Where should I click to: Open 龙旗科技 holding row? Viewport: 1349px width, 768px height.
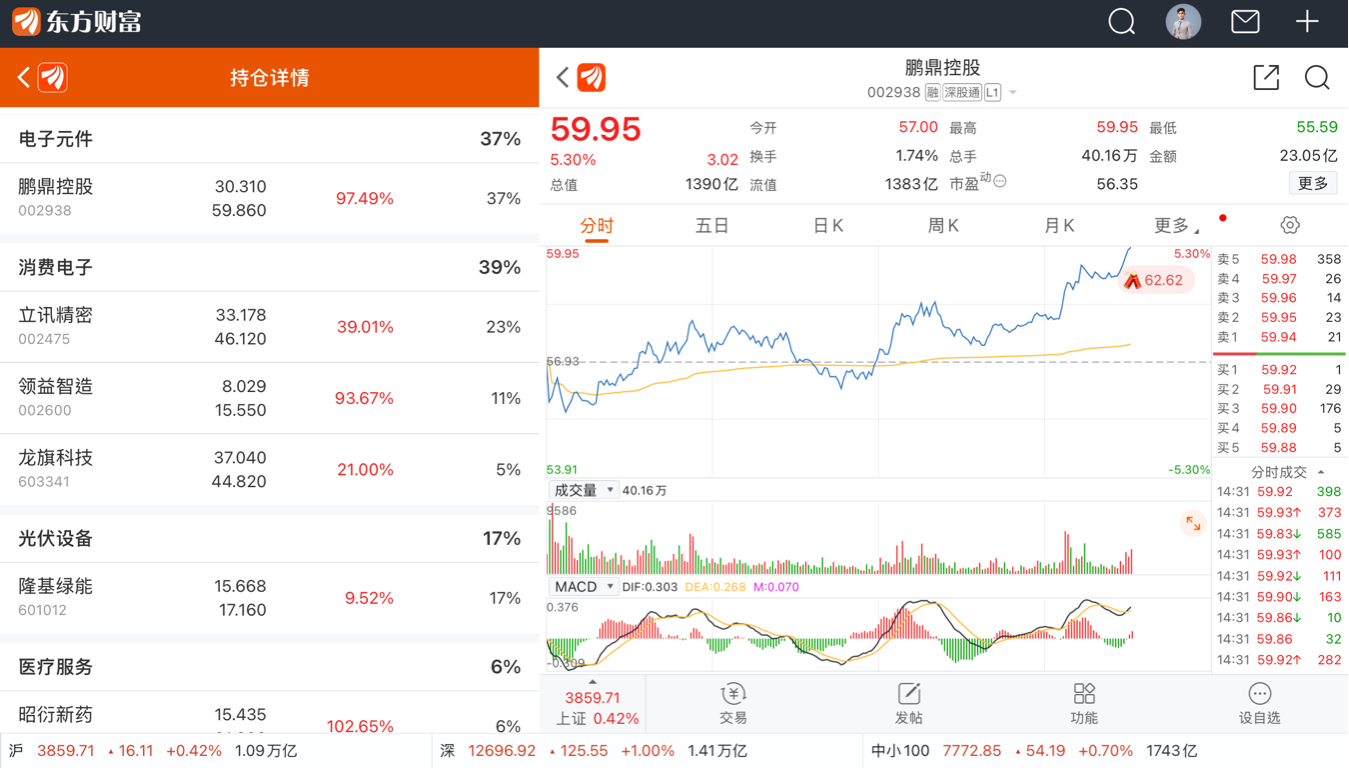tap(270, 469)
